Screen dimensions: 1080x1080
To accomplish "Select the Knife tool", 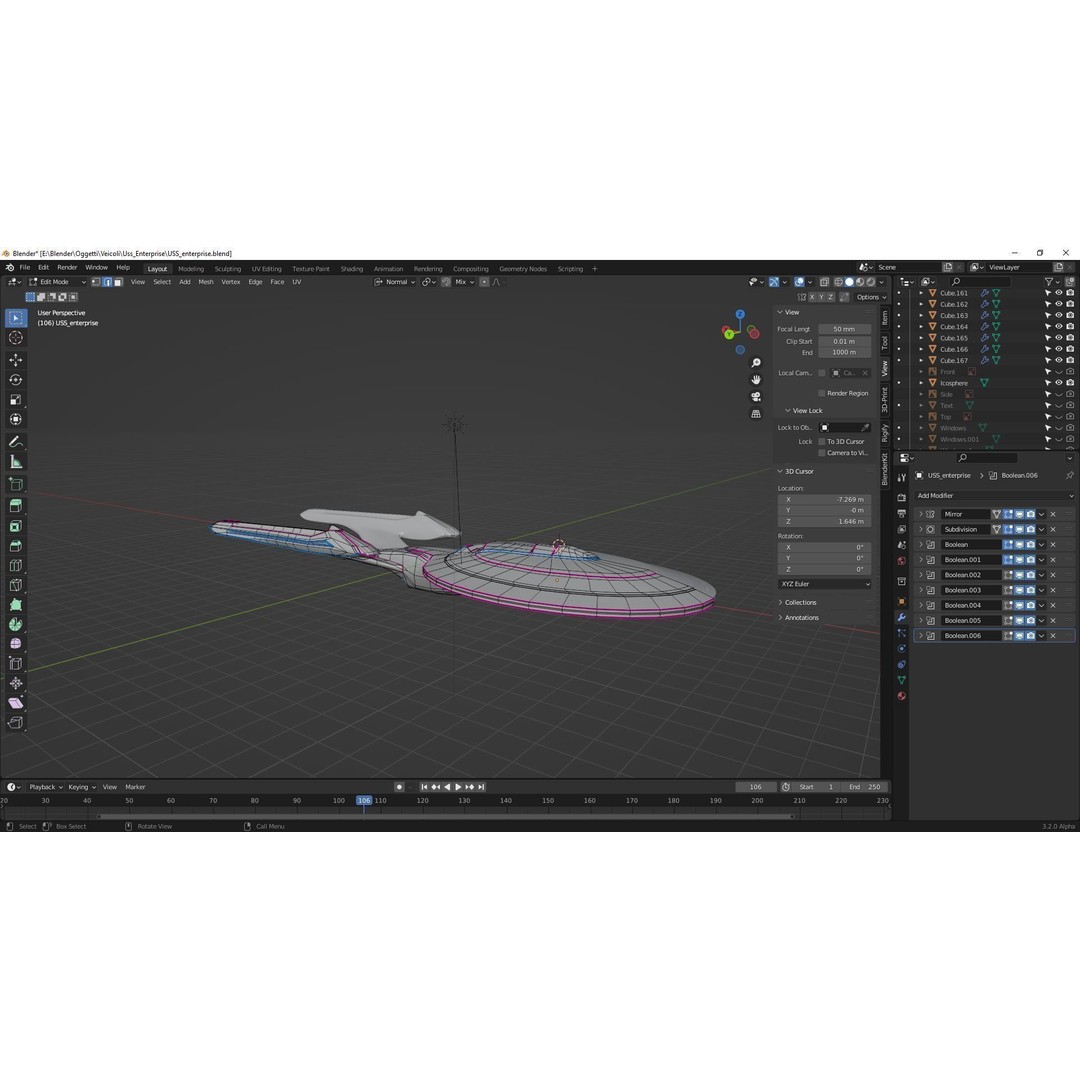I will (x=16, y=585).
